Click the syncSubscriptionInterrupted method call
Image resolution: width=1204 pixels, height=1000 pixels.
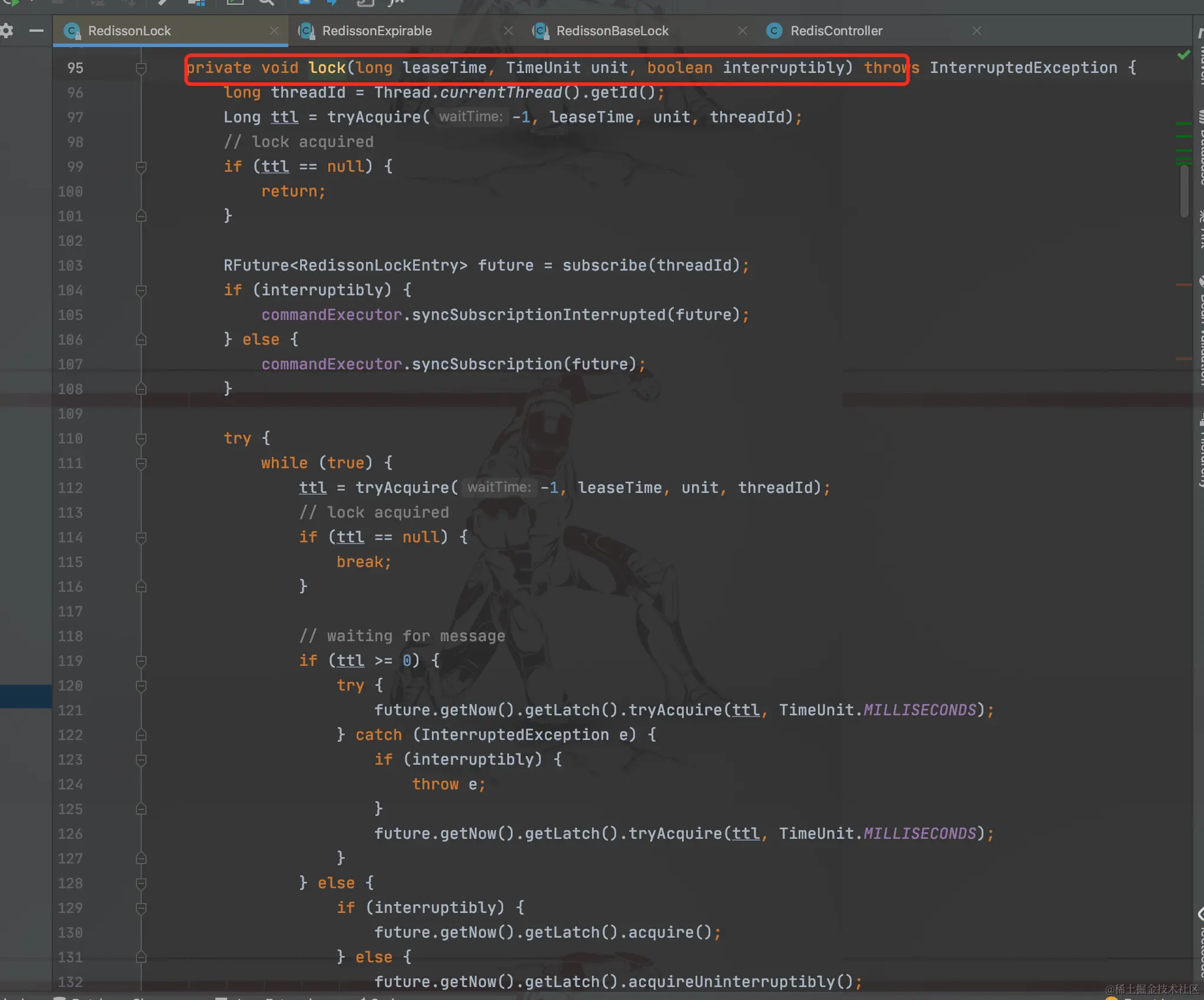pyautogui.click(x=538, y=315)
